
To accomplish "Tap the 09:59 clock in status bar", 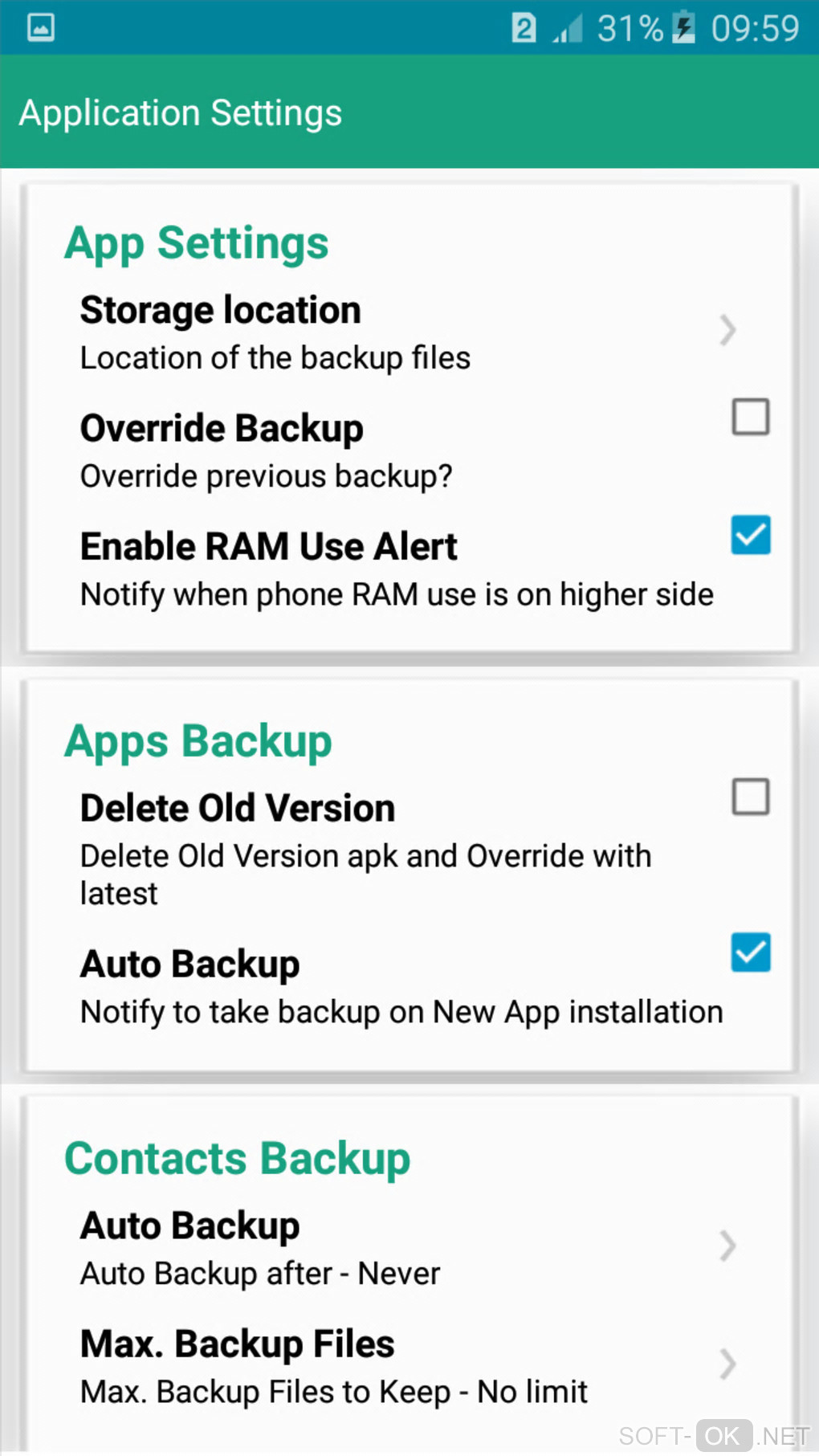I will tap(755, 28).
